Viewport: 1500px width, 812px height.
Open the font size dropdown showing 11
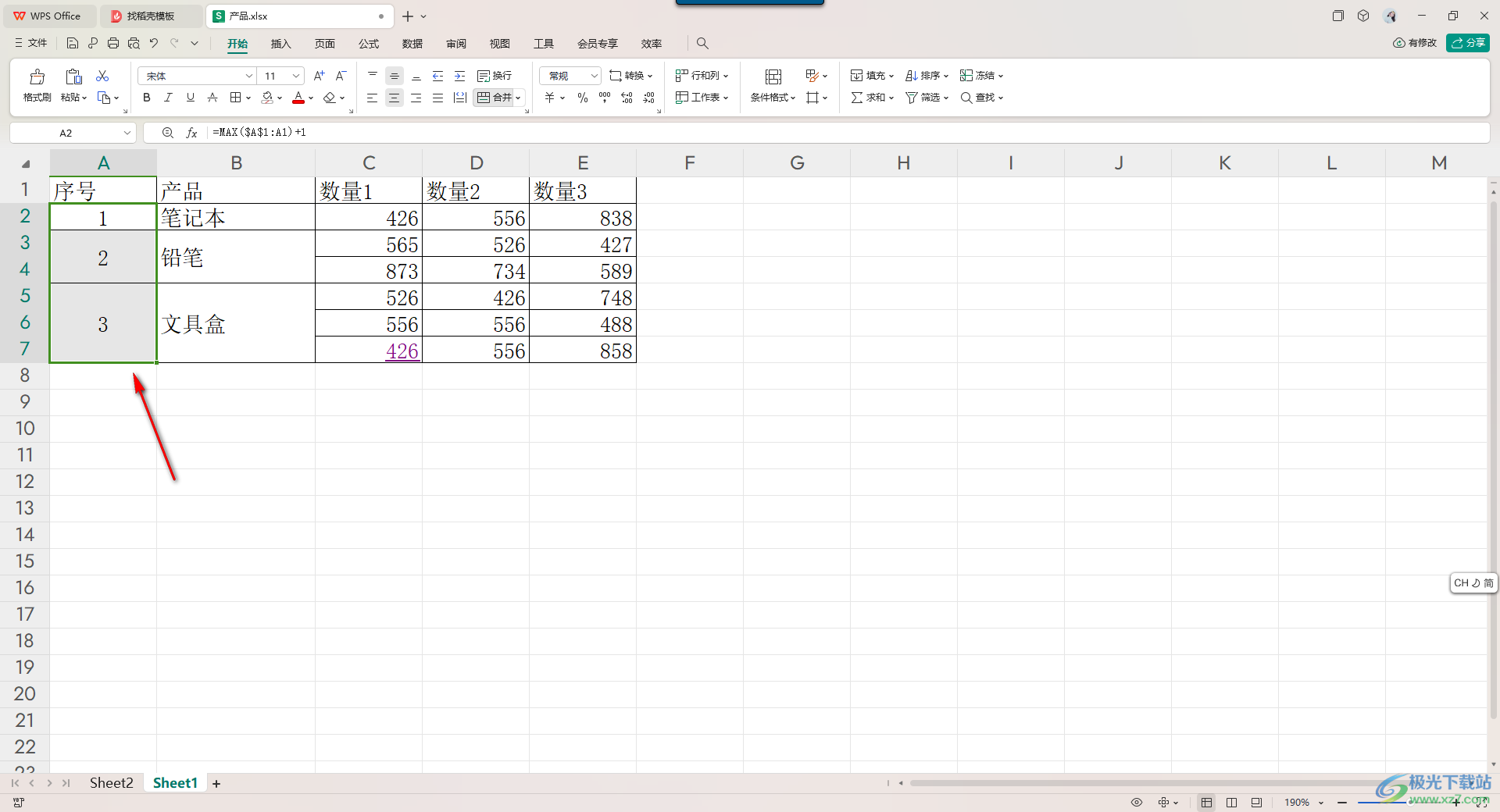296,76
